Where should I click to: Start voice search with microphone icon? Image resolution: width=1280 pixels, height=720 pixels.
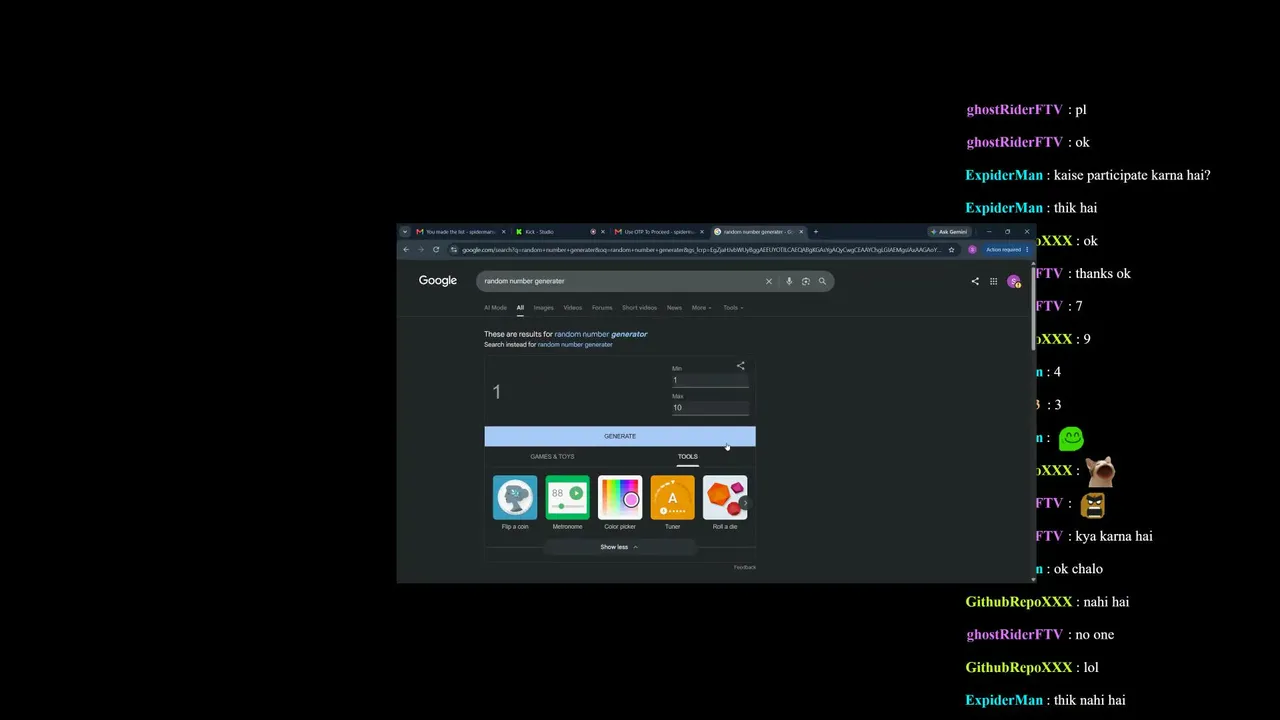pyautogui.click(x=789, y=281)
